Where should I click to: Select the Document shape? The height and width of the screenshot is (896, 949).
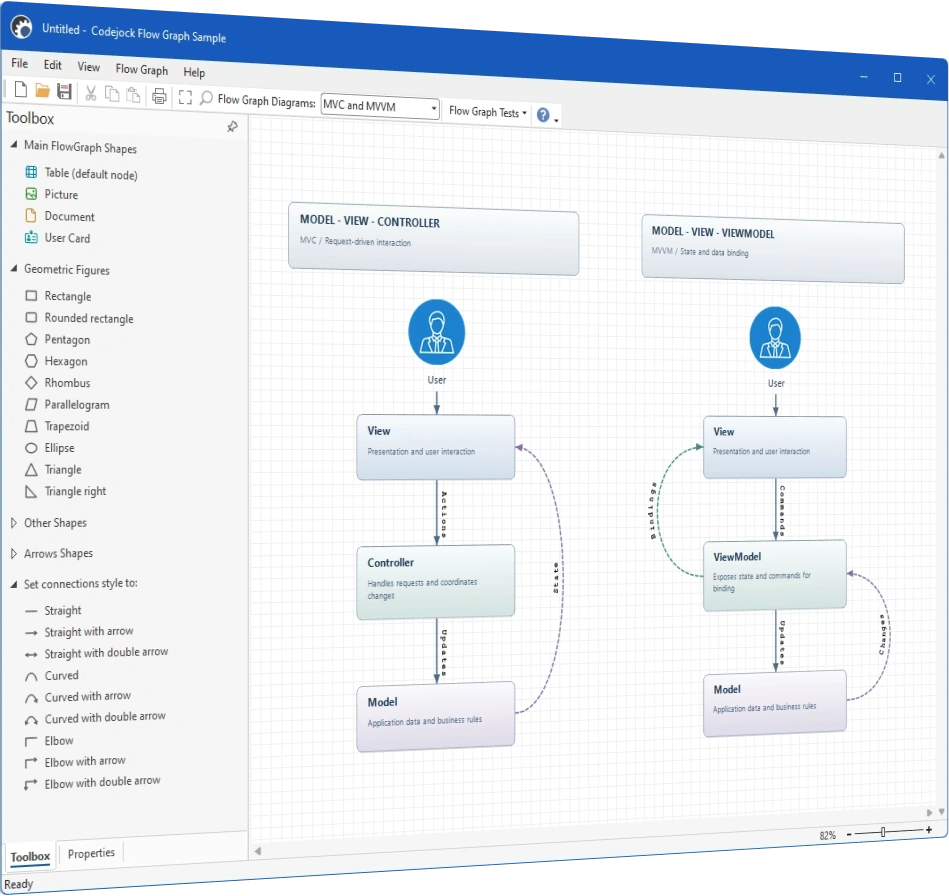click(x=60, y=216)
